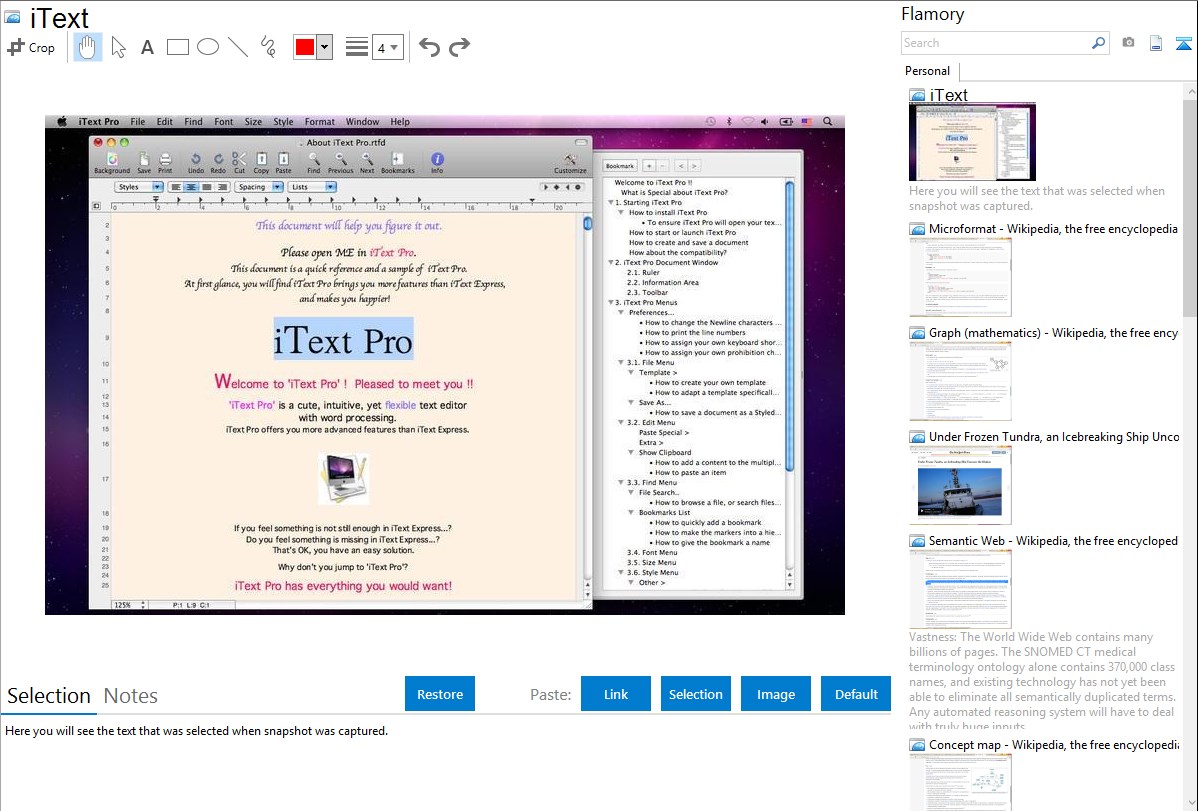This screenshot has width=1198, height=811.
Task: Undo the last annotation
Action: (x=429, y=47)
